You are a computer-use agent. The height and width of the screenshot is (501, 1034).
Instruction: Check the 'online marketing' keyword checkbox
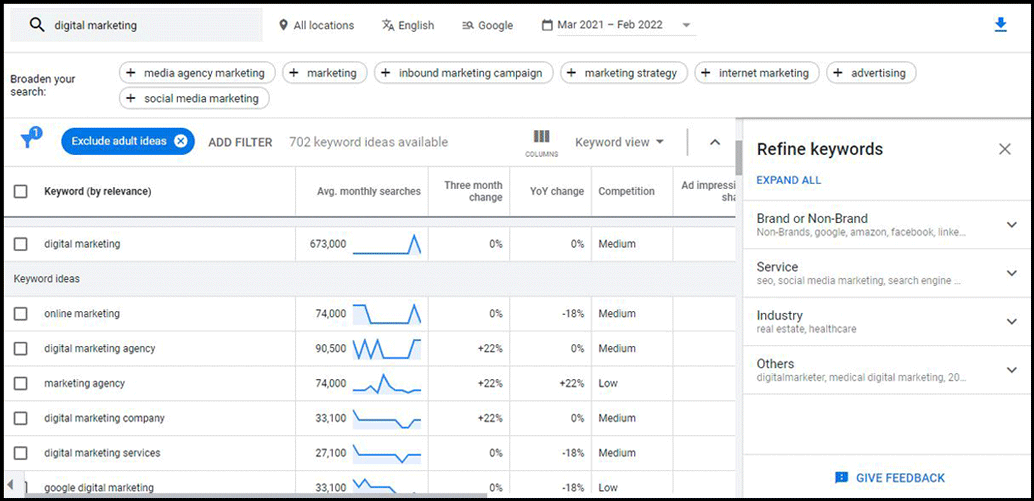tap(21, 314)
